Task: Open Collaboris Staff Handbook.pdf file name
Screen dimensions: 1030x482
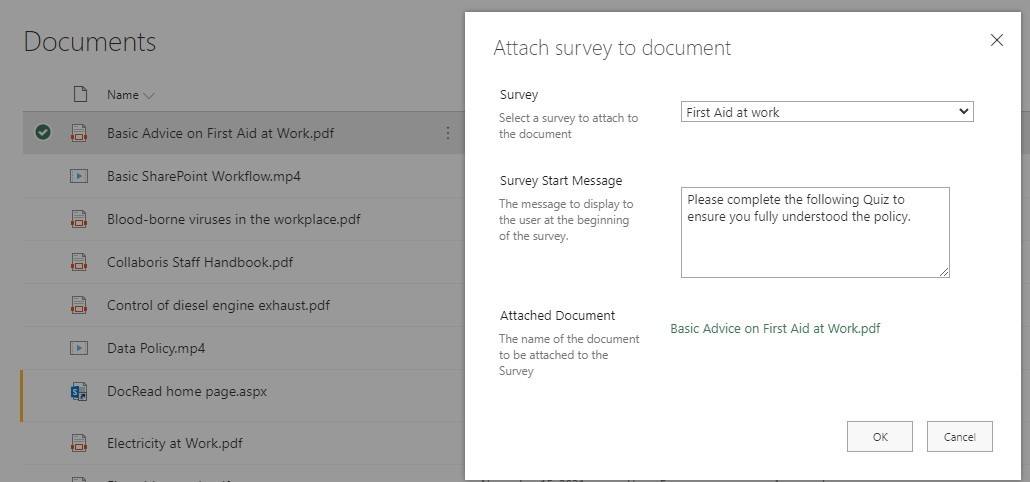Action: [x=199, y=262]
